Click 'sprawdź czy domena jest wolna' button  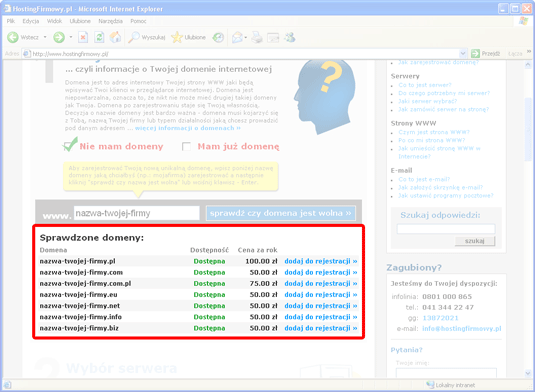(280, 213)
